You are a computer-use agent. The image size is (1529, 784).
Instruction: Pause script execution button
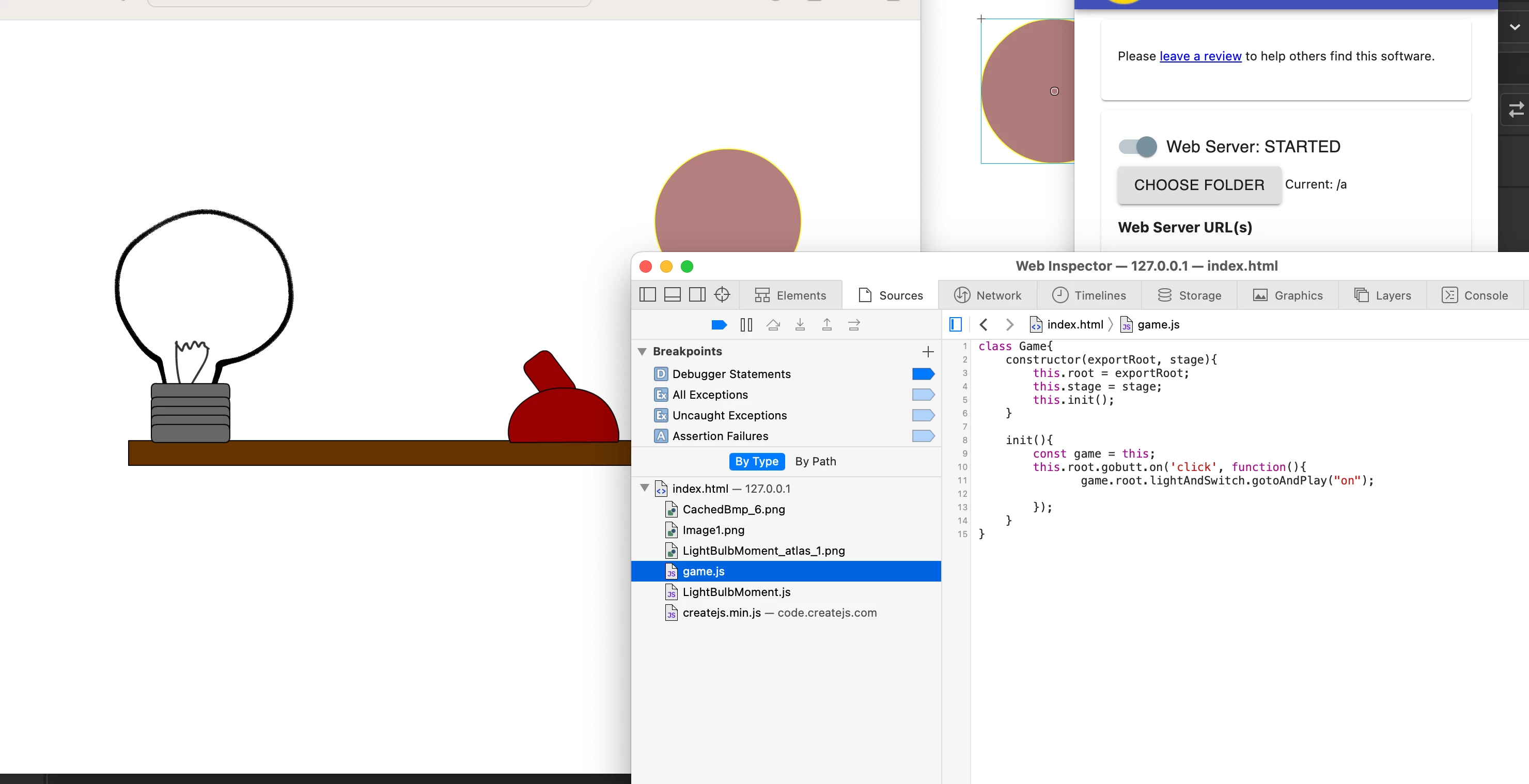pyautogui.click(x=746, y=325)
